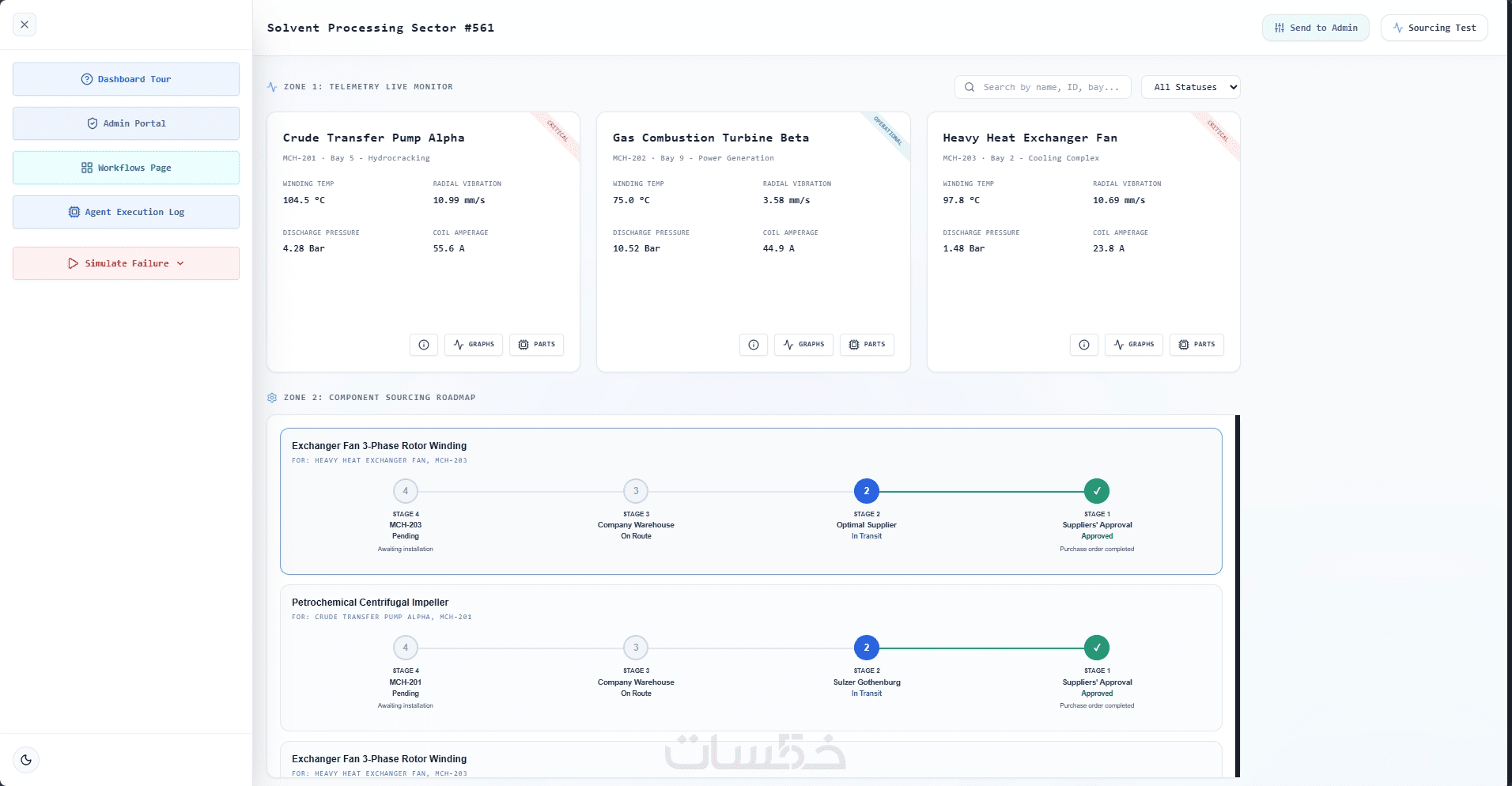Click Stage 1 checkmark in Petrochemical Impeller roadmap
This screenshot has width=1512, height=786.
1097,648
